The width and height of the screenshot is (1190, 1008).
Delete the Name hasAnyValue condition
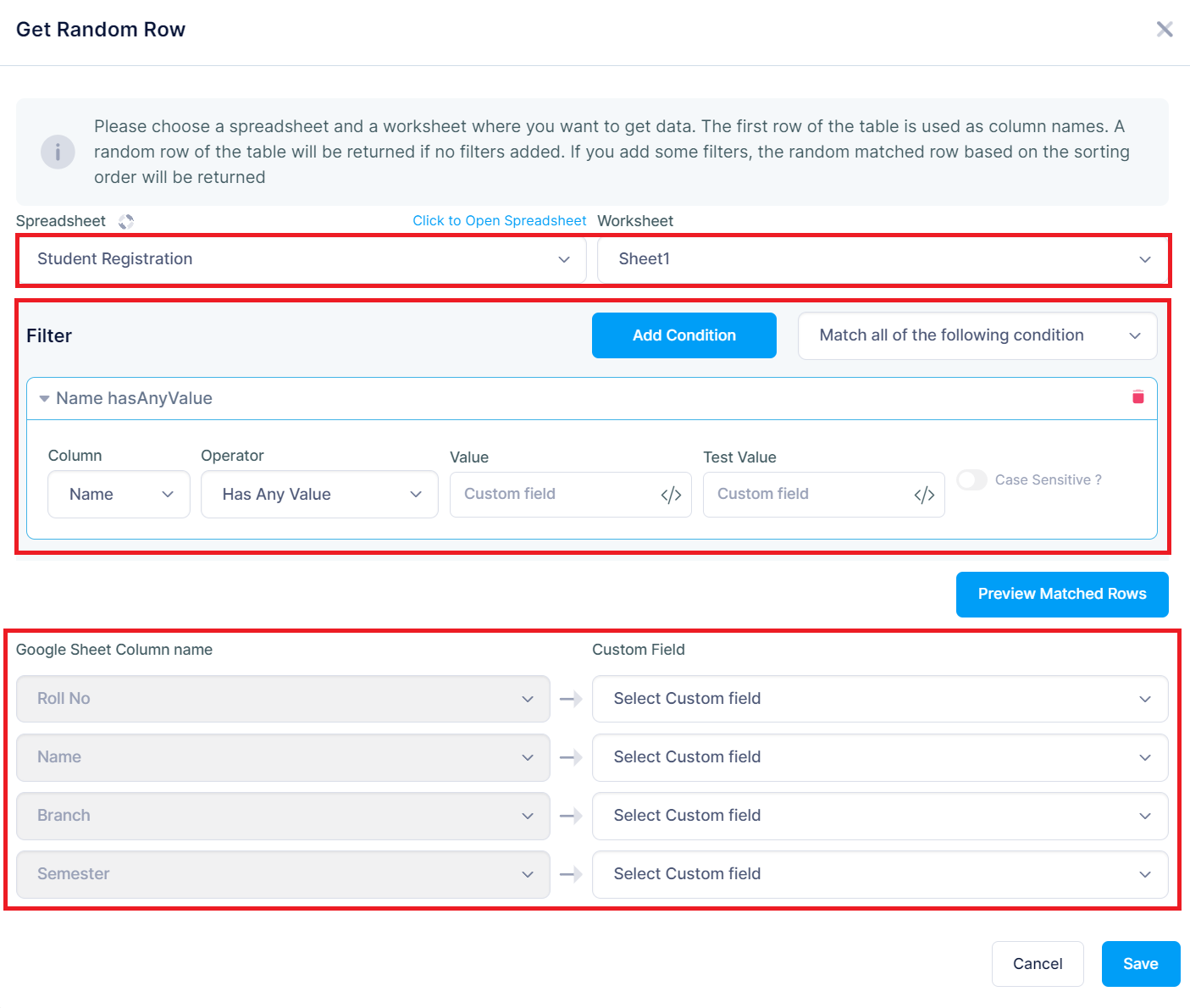tap(1138, 397)
